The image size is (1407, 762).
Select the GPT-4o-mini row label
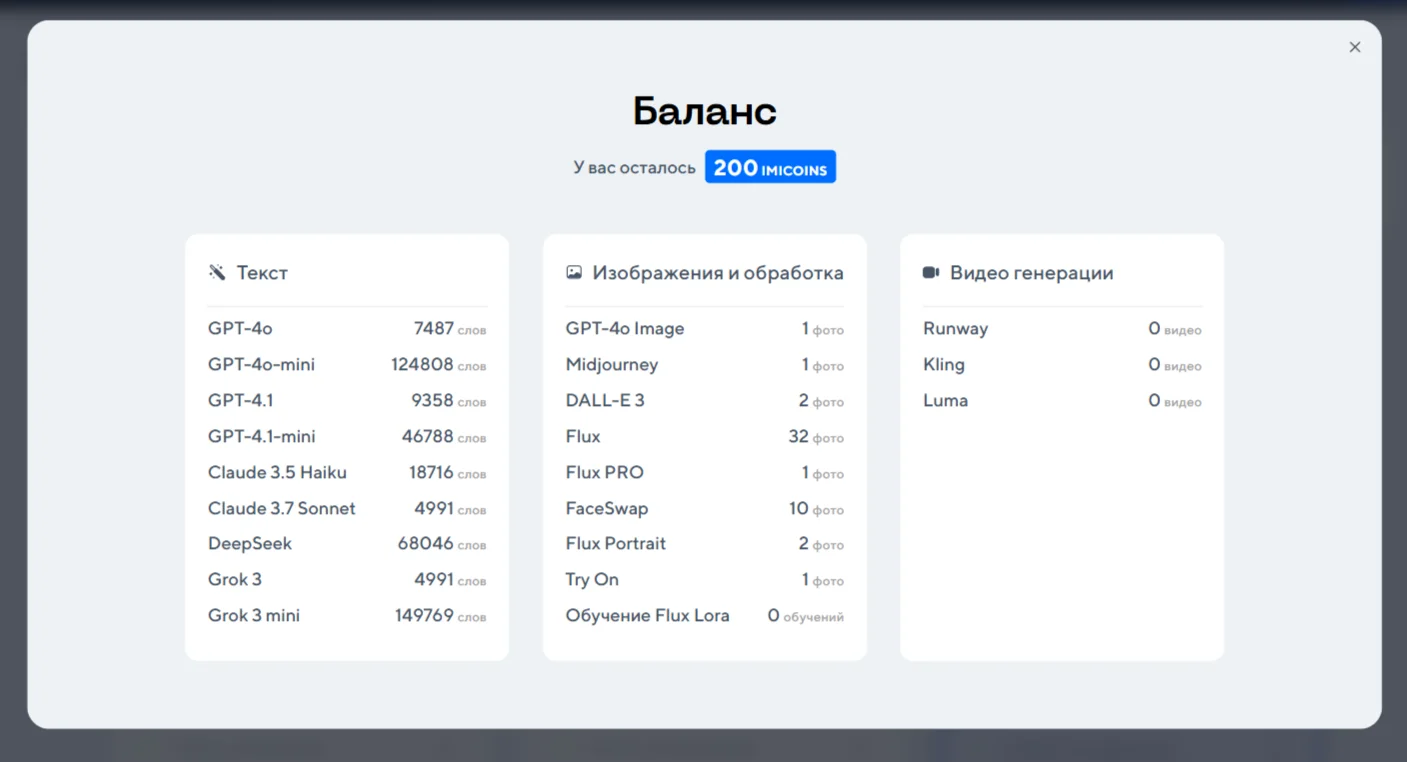(x=261, y=365)
